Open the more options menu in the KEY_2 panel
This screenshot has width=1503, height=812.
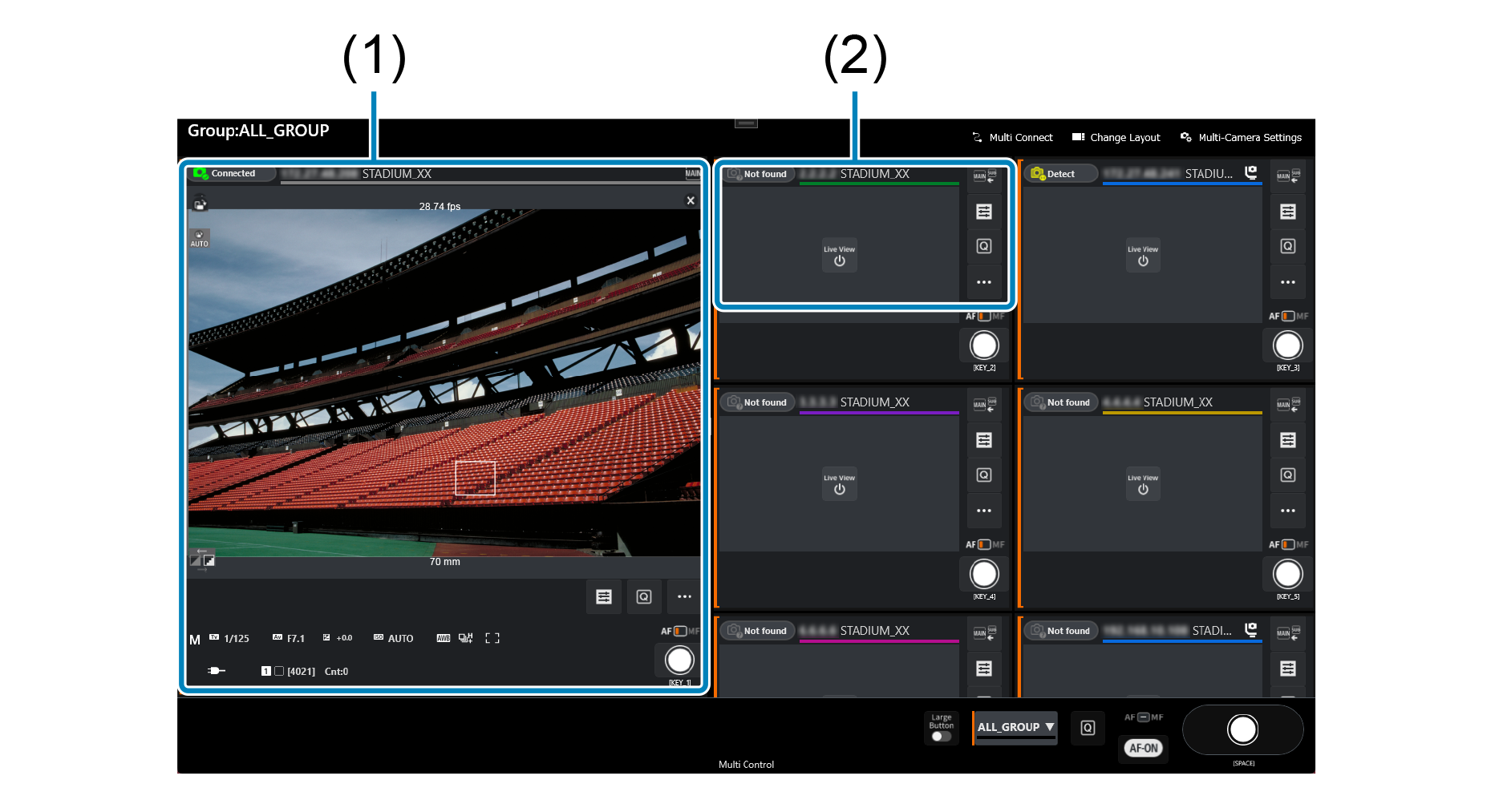coord(984,282)
